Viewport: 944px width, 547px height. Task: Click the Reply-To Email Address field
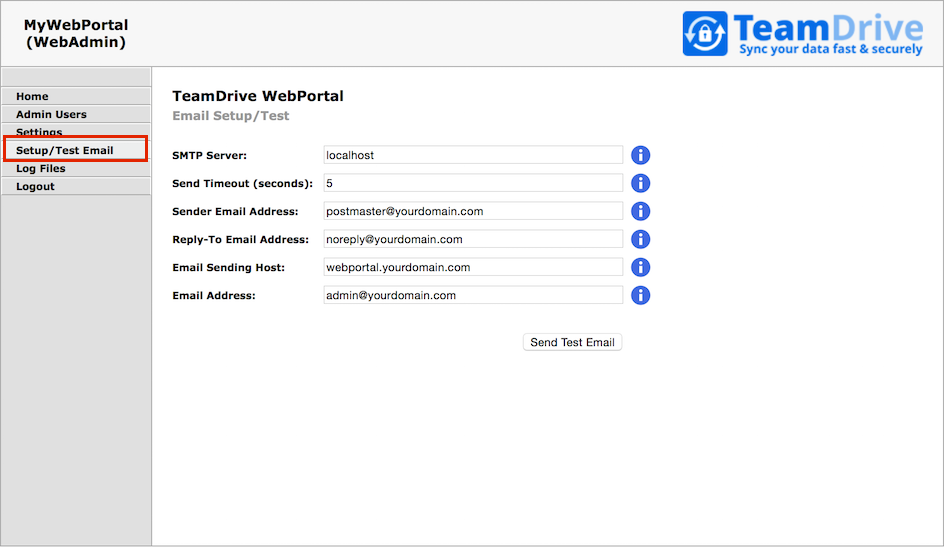click(473, 239)
